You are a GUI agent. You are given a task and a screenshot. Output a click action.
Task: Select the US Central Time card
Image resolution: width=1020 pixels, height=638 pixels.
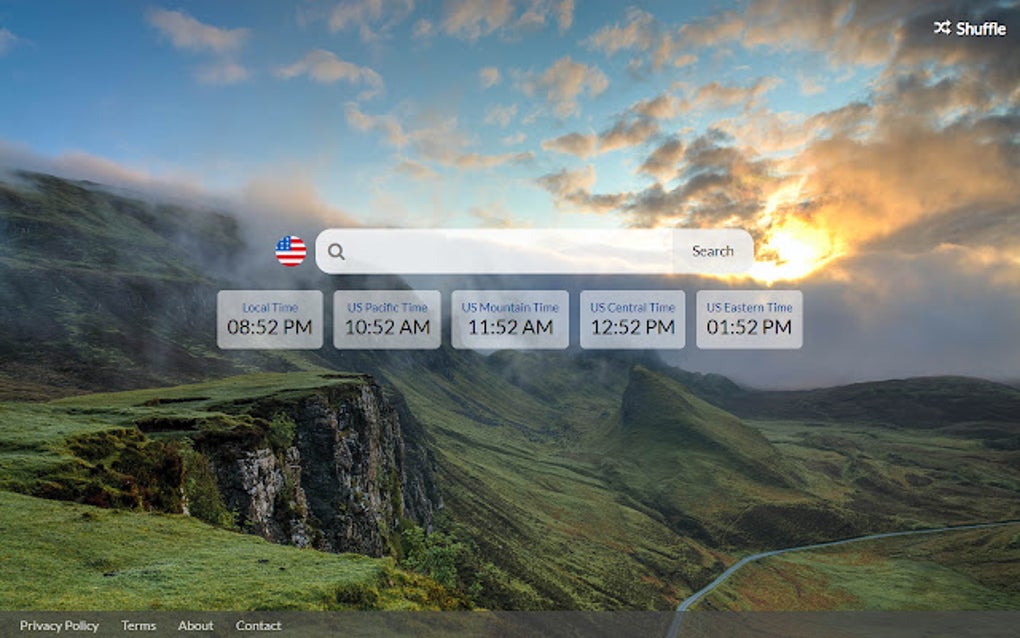click(631, 319)
